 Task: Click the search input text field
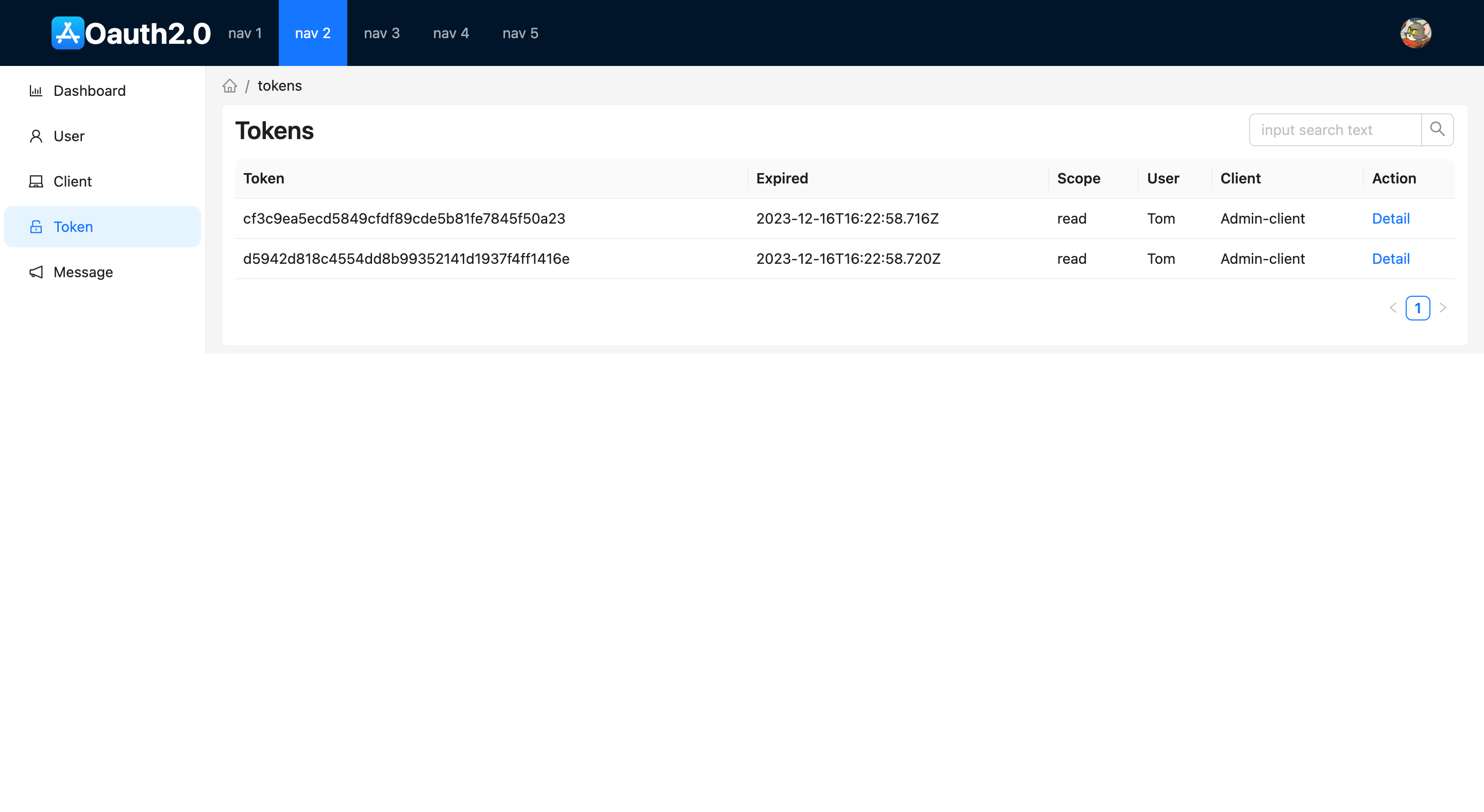pyautogui.click(x=1335, y=130)
